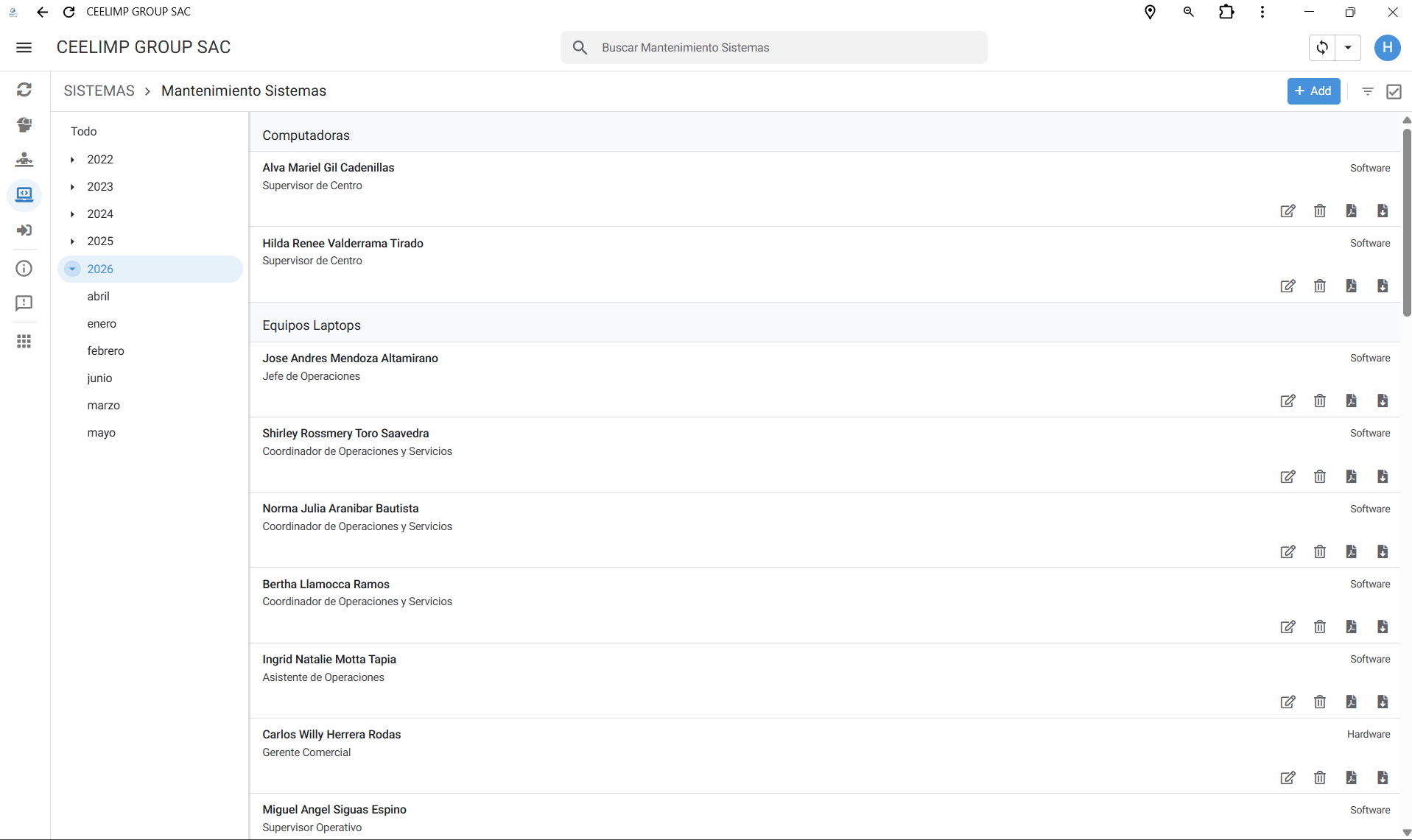Open the browser extensions puzzle icon

coord(1226,12)
